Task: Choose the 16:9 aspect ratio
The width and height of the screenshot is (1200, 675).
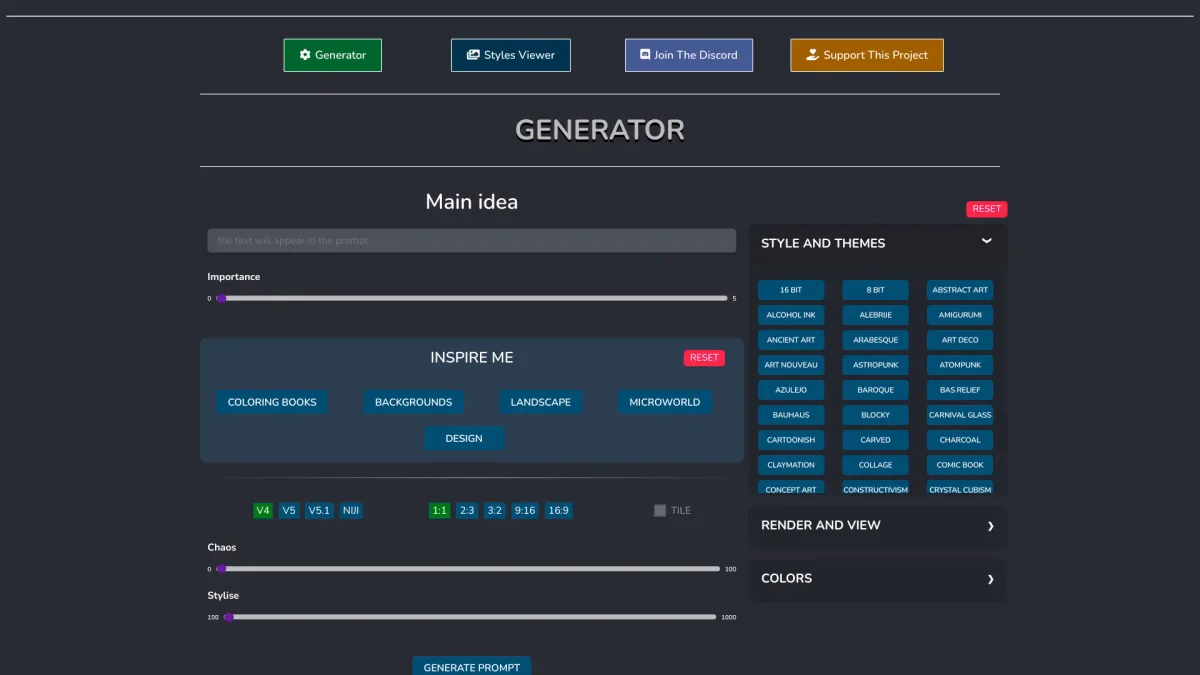Action: click(x=558, y=511)
